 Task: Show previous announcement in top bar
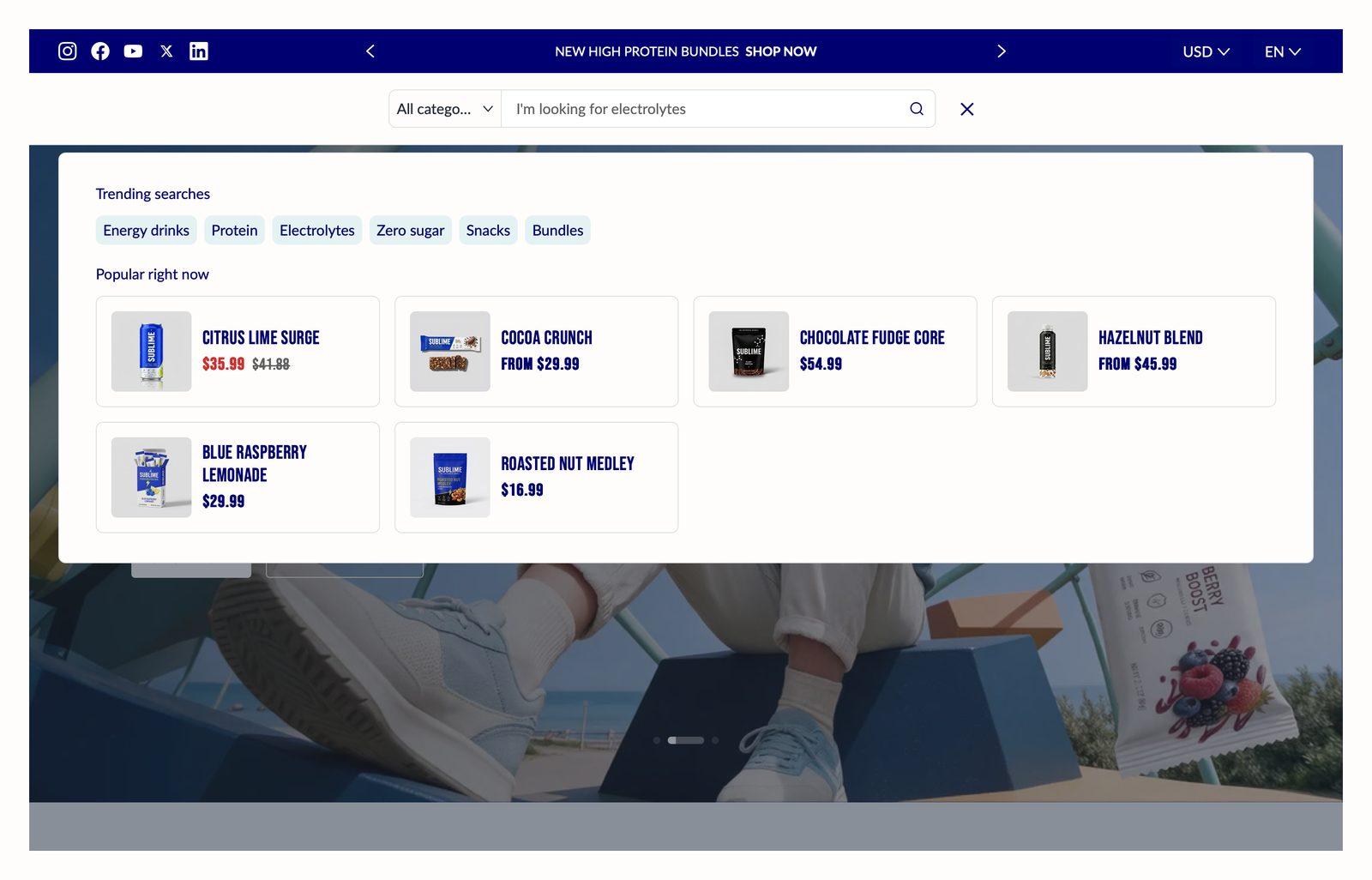click(370, 51)
